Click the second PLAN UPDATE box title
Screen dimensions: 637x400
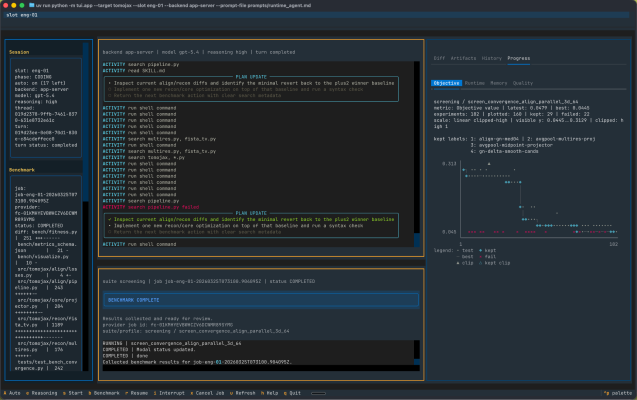click(x=251, y=213)
